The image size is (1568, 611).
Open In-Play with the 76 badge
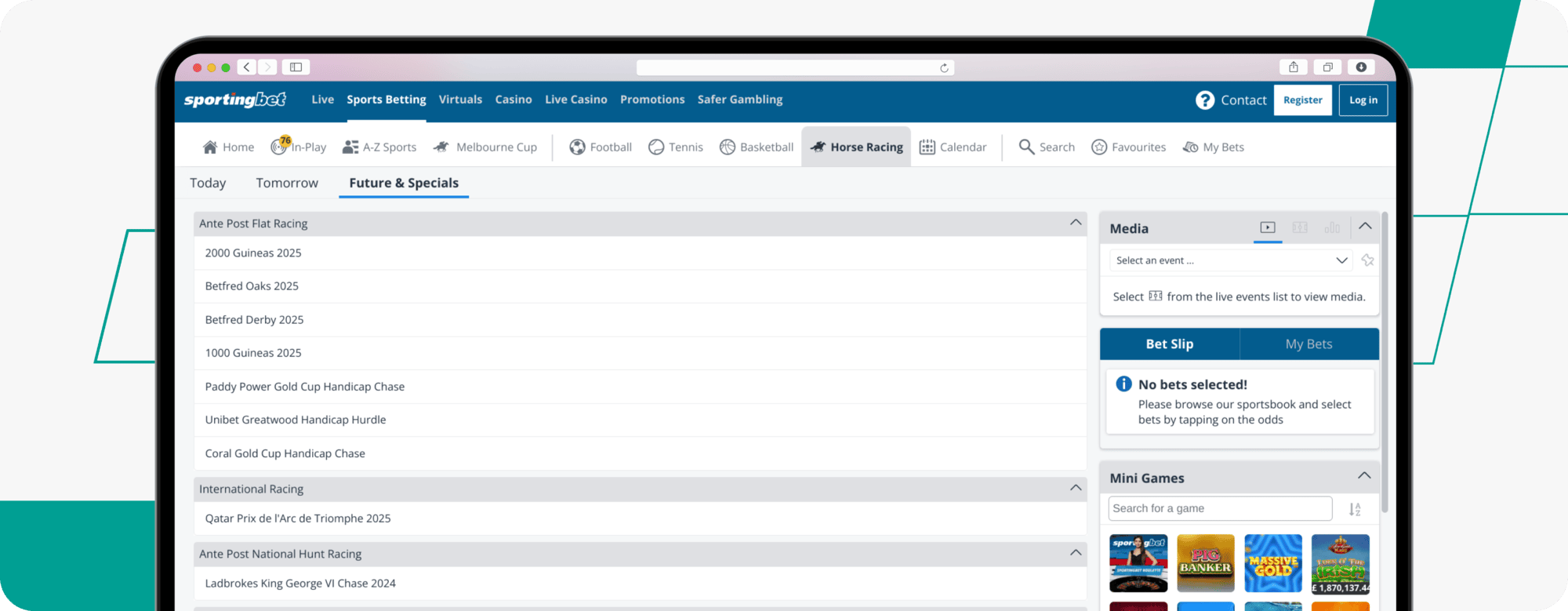tap(299, 147)
